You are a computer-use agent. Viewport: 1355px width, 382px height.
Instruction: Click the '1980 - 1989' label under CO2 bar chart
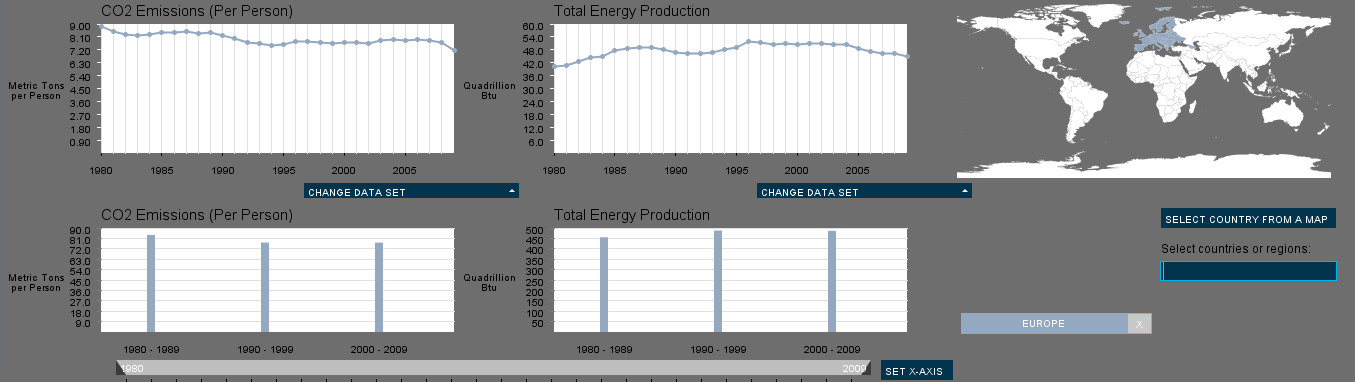[151, 349]
